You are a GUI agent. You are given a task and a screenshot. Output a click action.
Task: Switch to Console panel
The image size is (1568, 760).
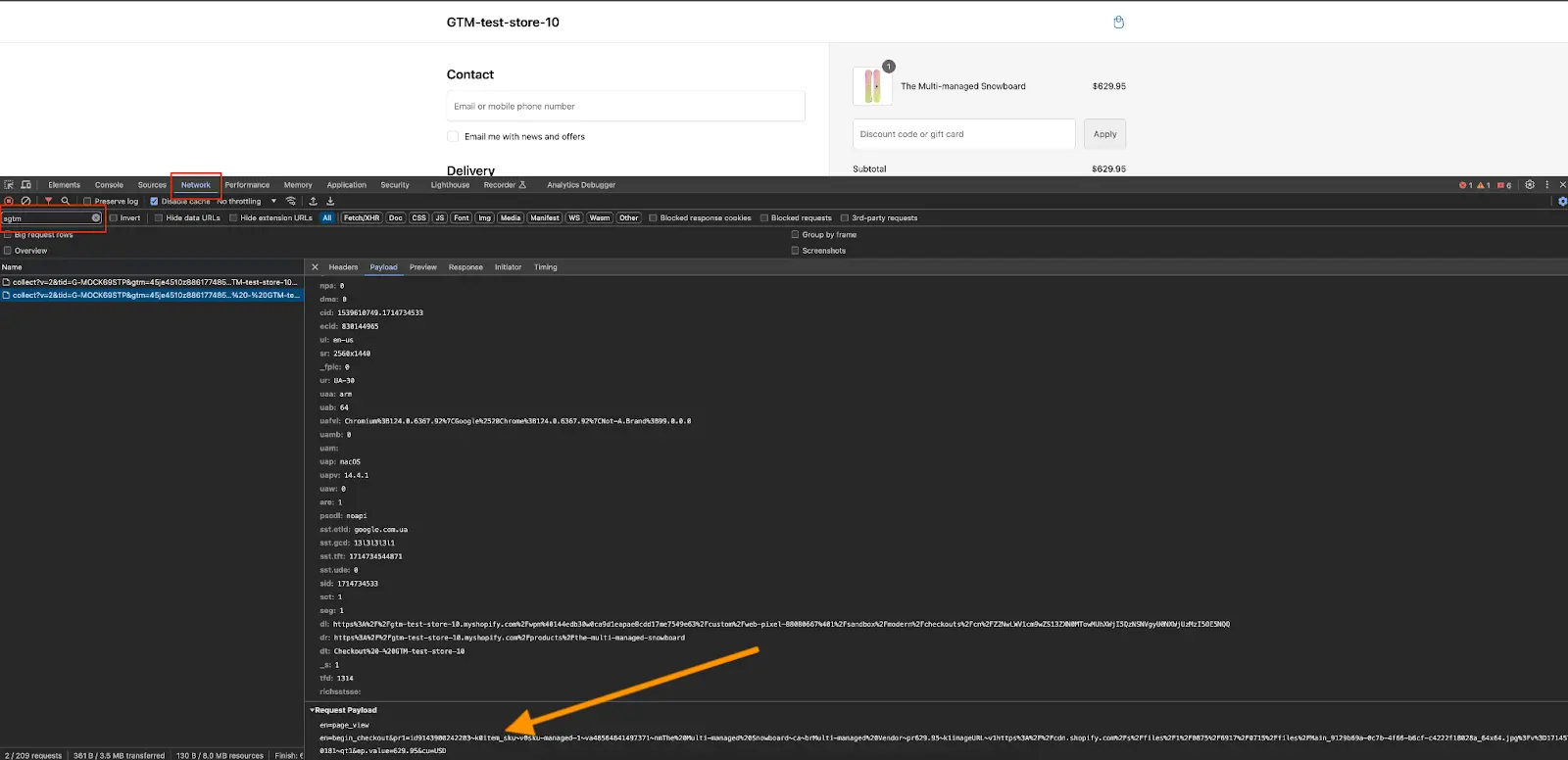coord(109,185)
